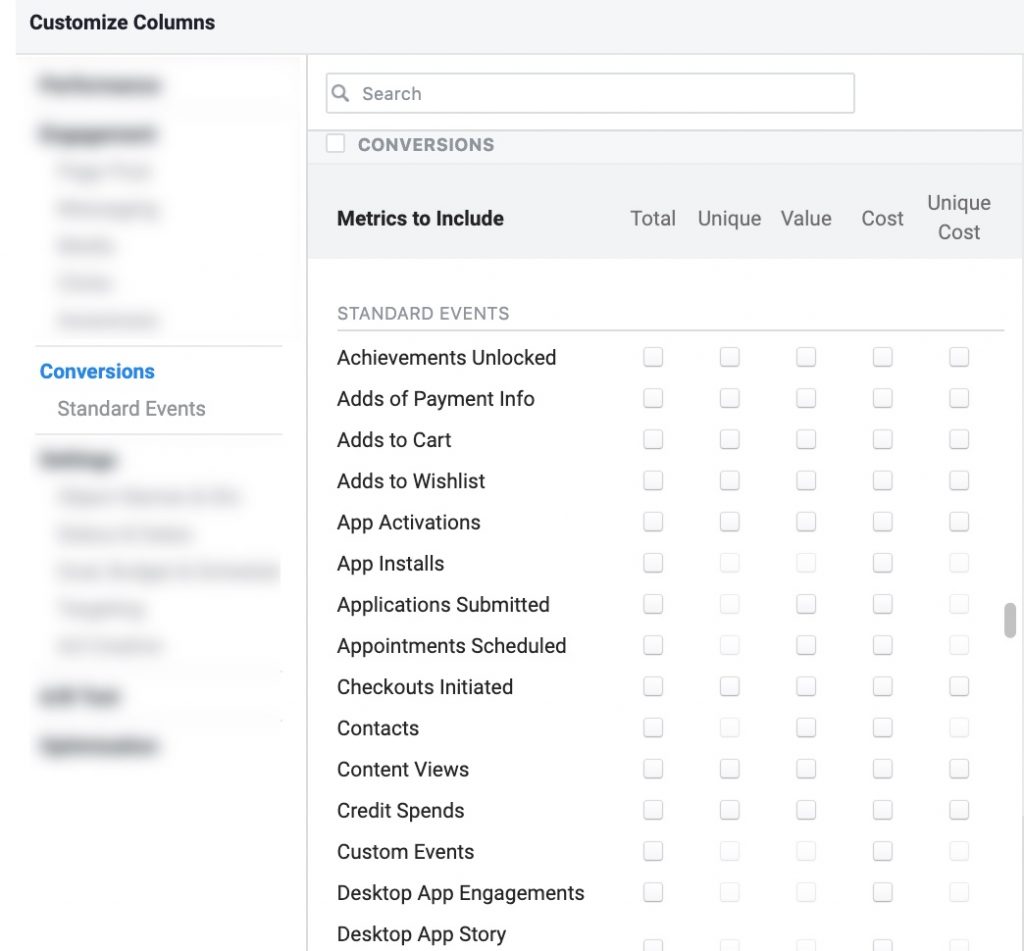The height and width of the screenshot is (951, 1024).
Task: Check Cost for Adds to Wishlist
Action: pos(882,480)
